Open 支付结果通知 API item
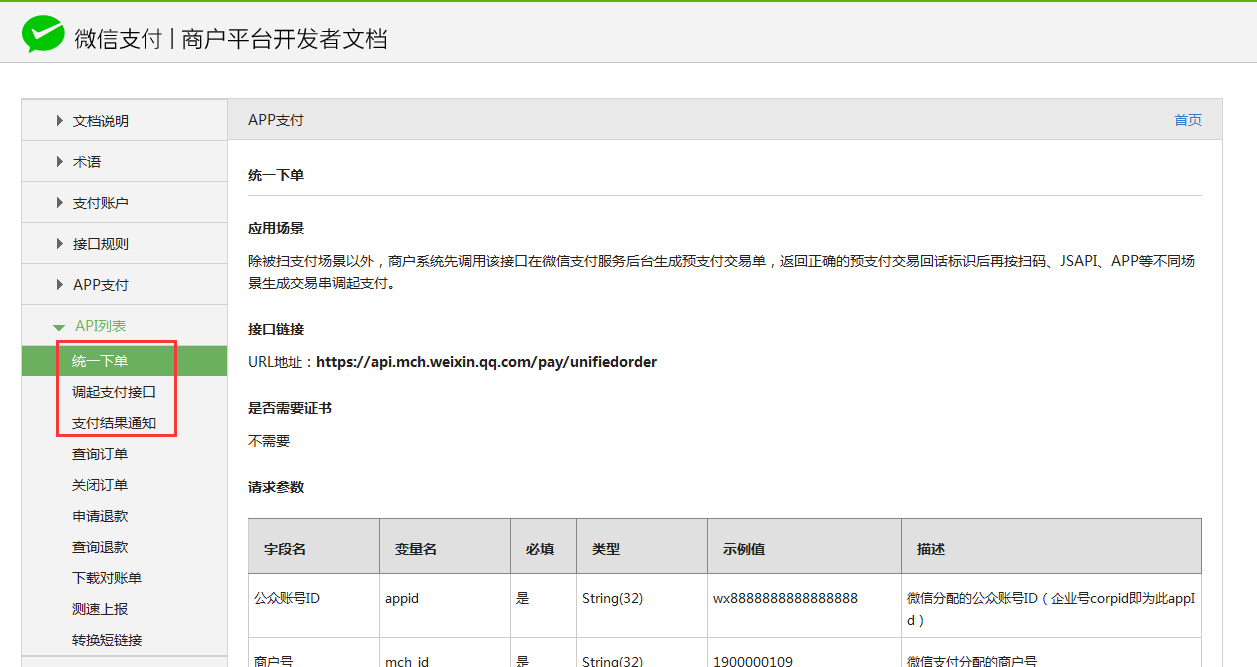 pyautogui.click(x=114, y=423)
